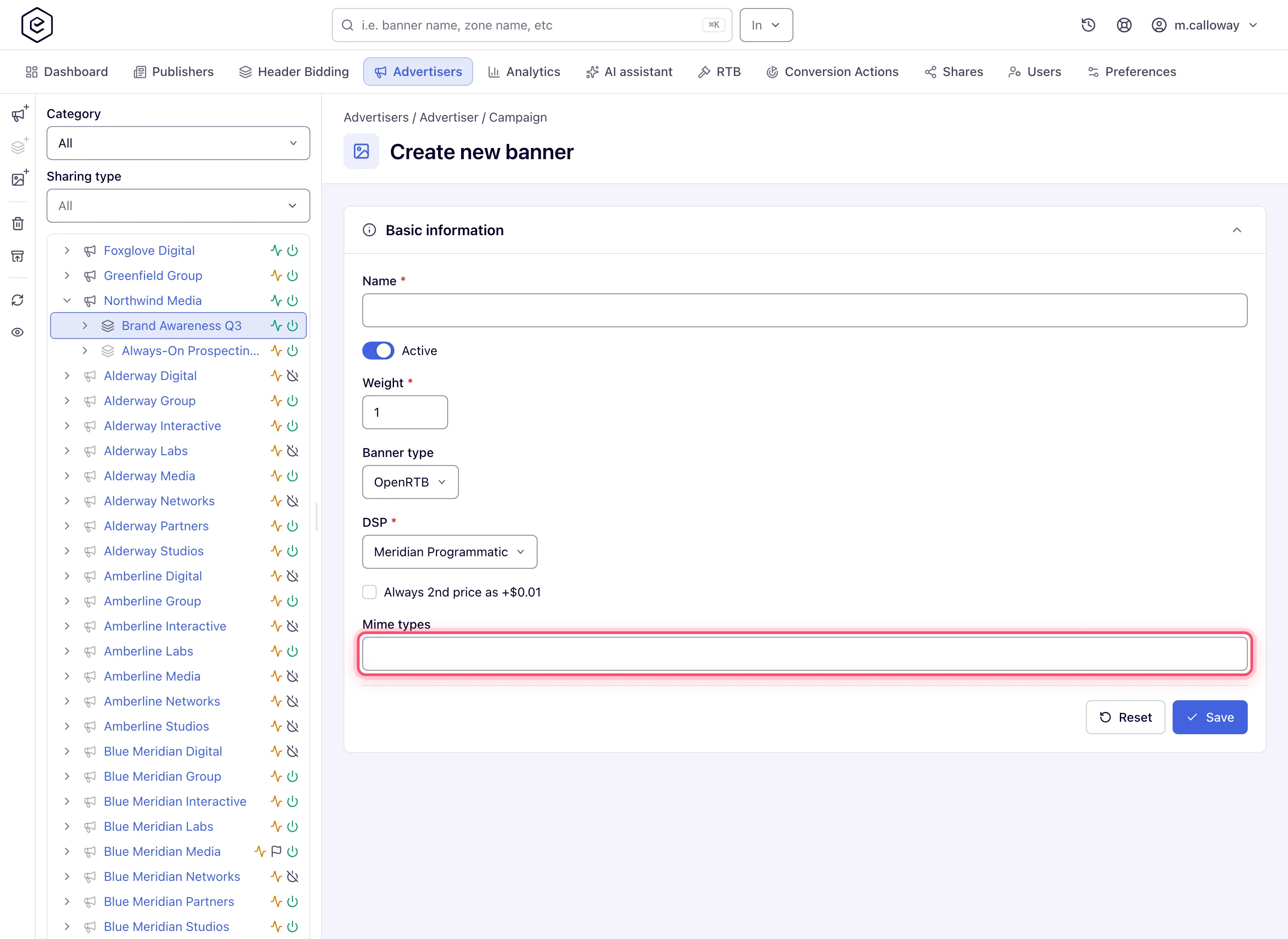Toggle power status for Brand Awareness Q3

pyautogui.click(x=293, y=326)
